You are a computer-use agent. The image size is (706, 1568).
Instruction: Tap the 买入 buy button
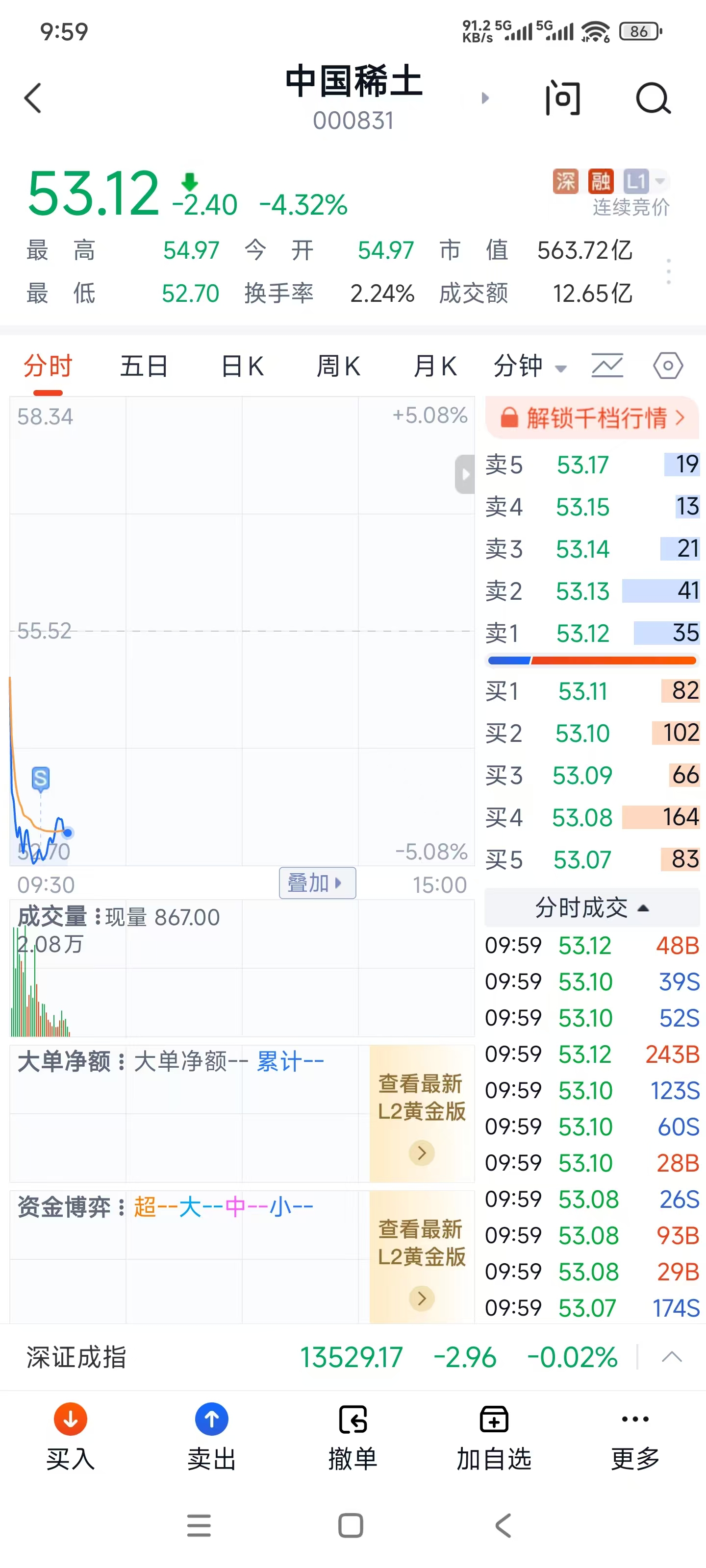tap(71, 1437)
